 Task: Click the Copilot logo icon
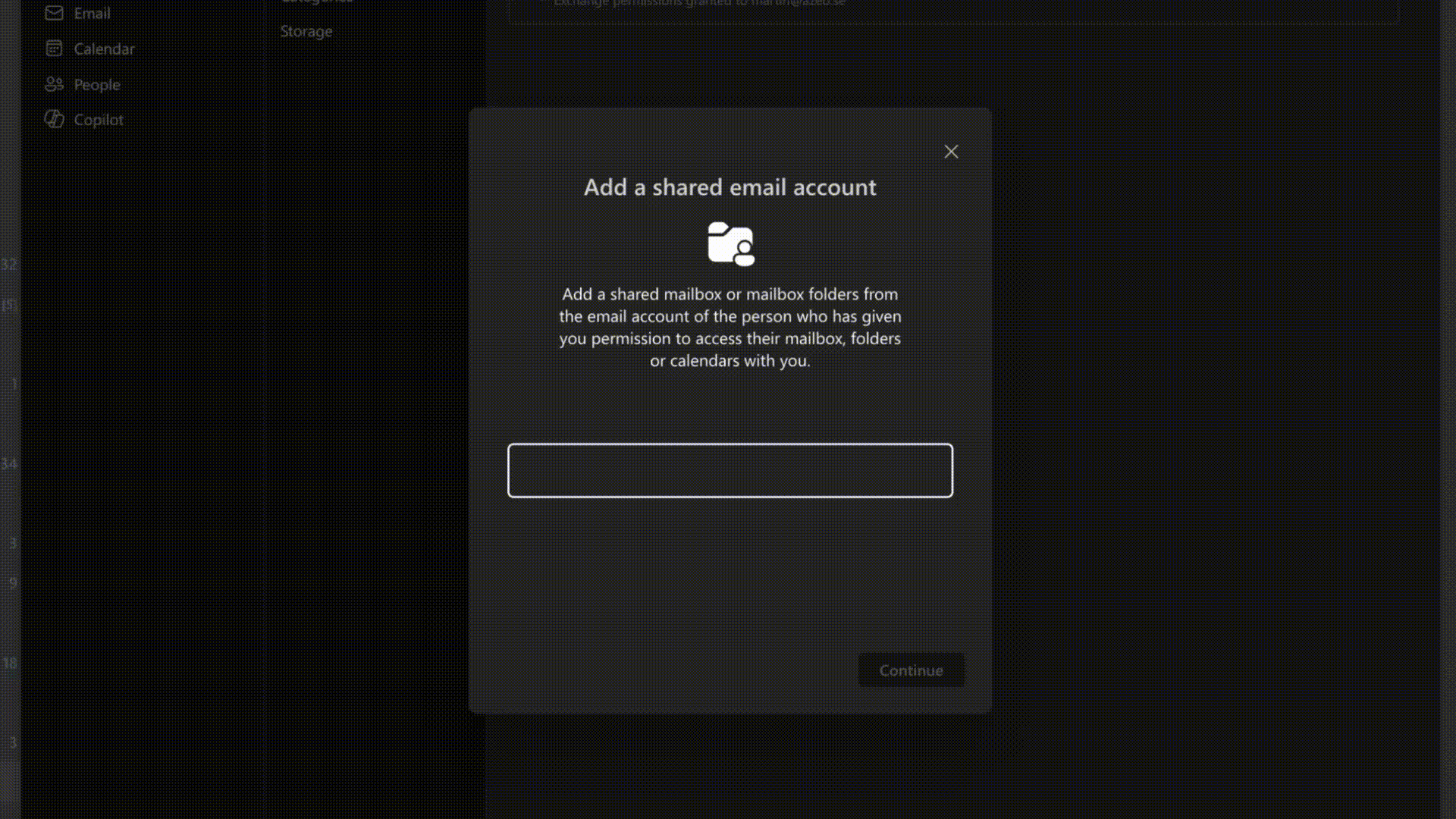point(54,119)
